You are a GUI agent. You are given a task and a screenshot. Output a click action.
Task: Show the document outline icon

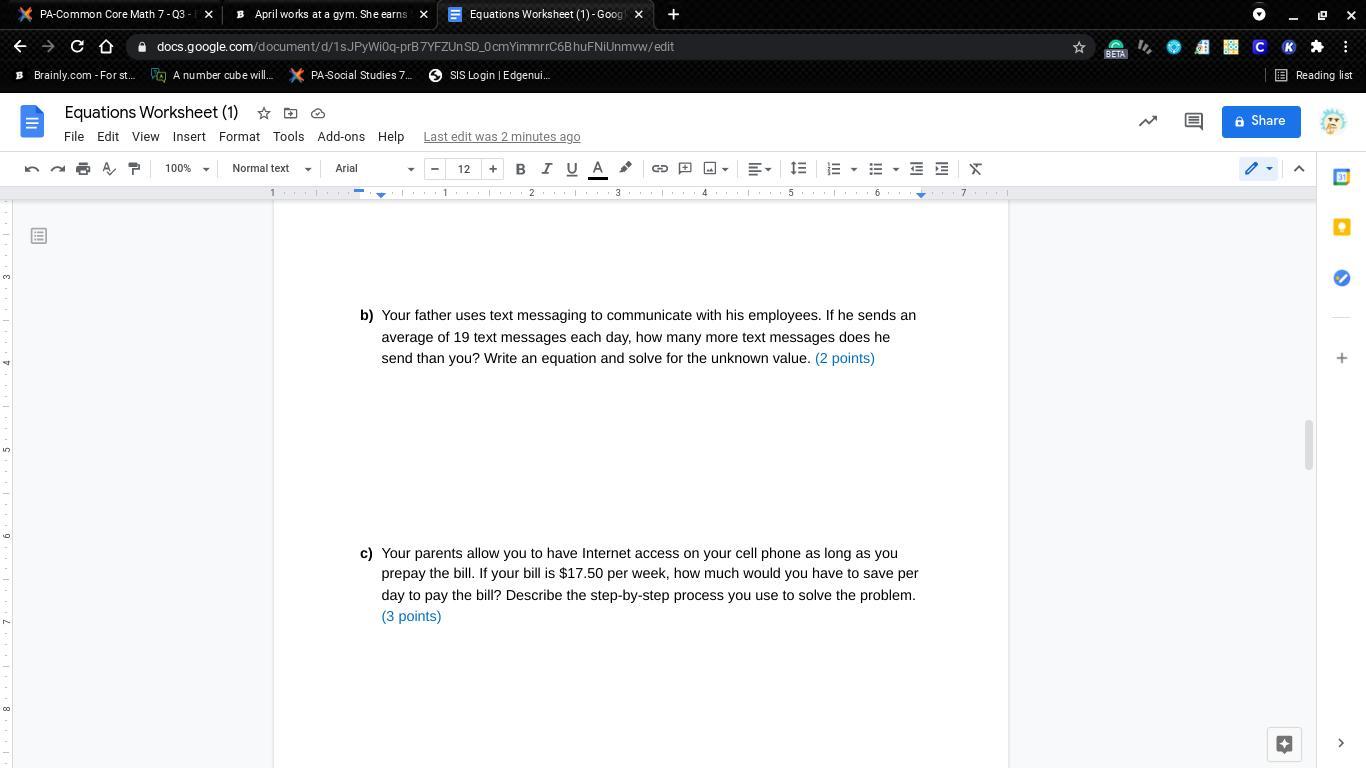39,236
